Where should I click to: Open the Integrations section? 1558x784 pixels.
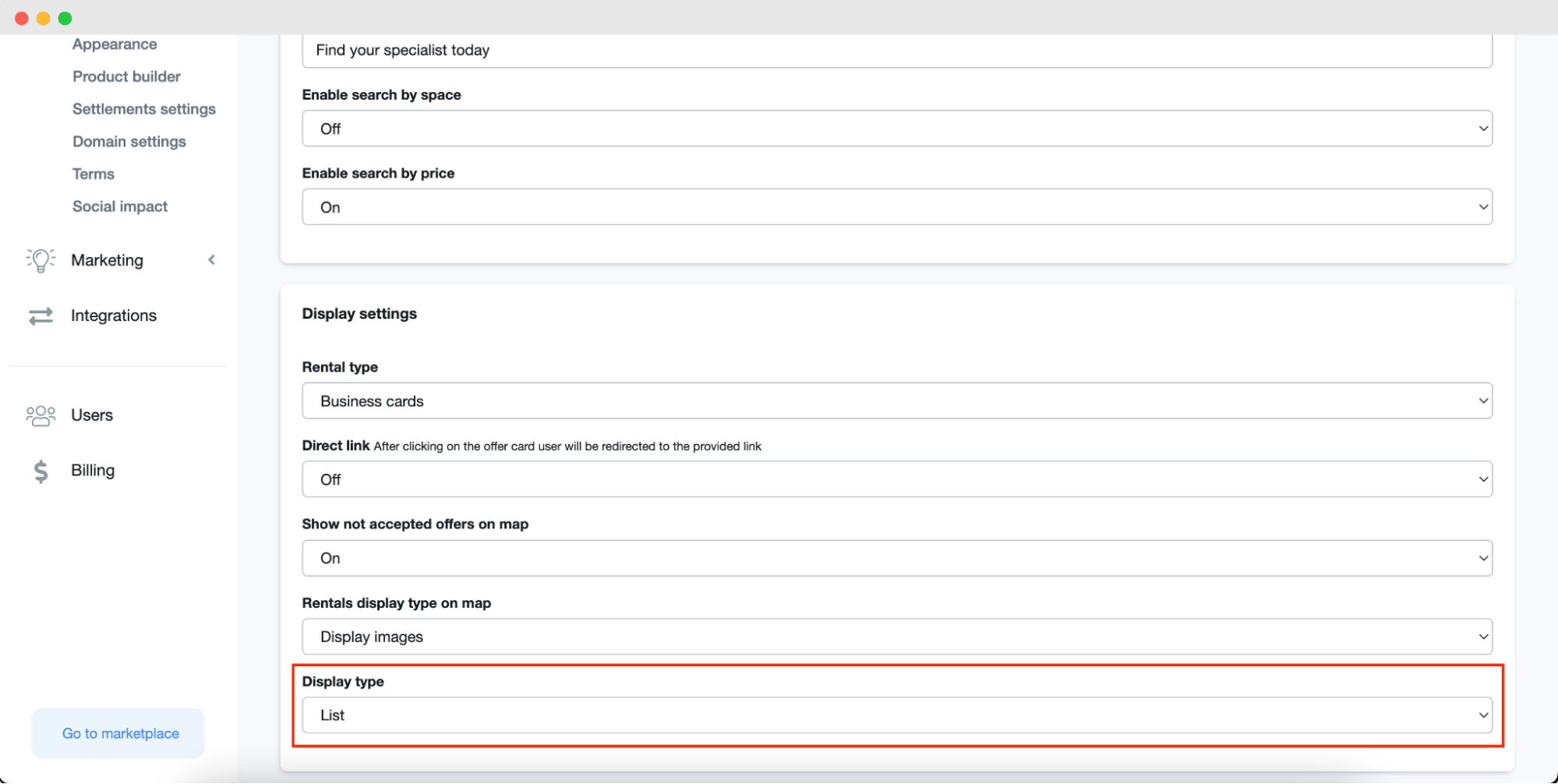(114, 316)
